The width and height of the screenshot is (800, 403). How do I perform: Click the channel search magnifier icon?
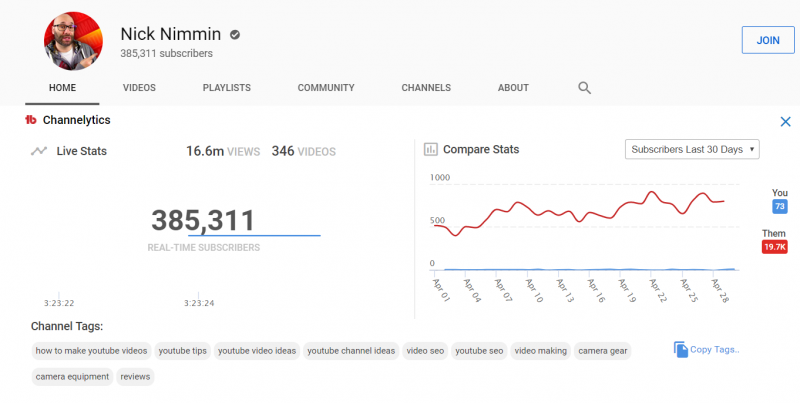pyautogui.click(x=585, y=88)
